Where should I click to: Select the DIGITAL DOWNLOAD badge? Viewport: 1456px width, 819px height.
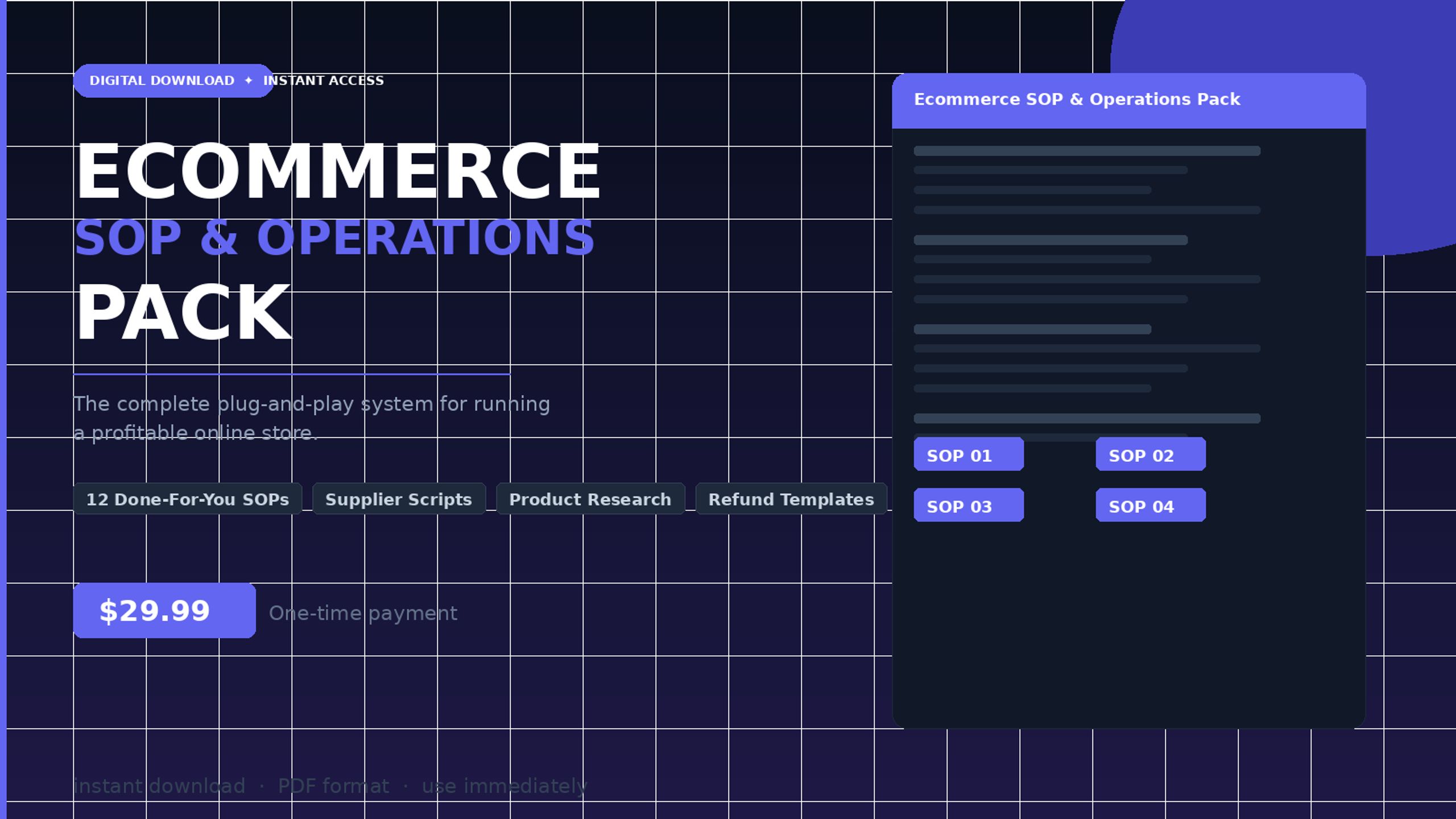[x=173, y=81]
